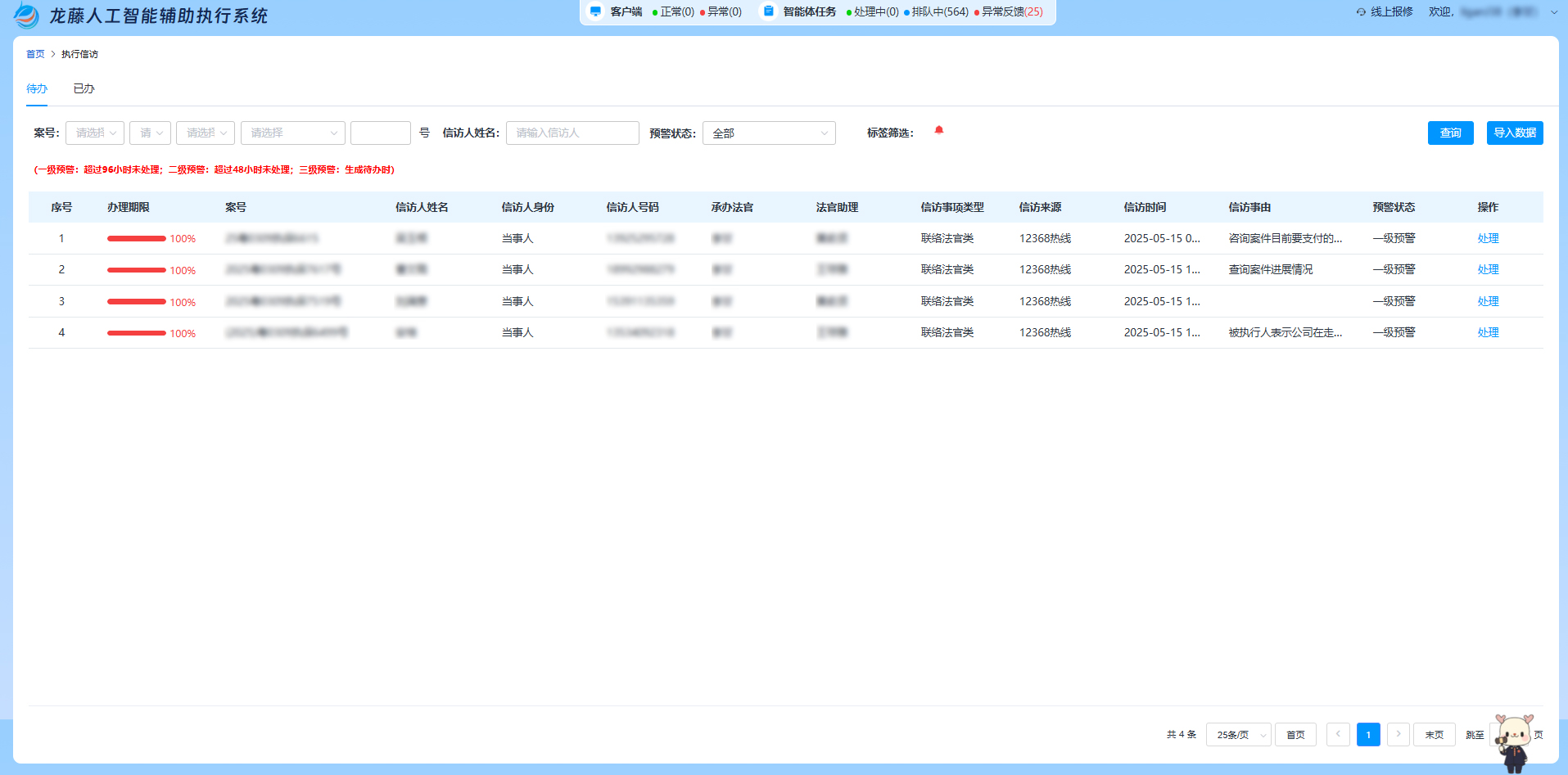Click the progress bar in row 3

tap(137, 302)
